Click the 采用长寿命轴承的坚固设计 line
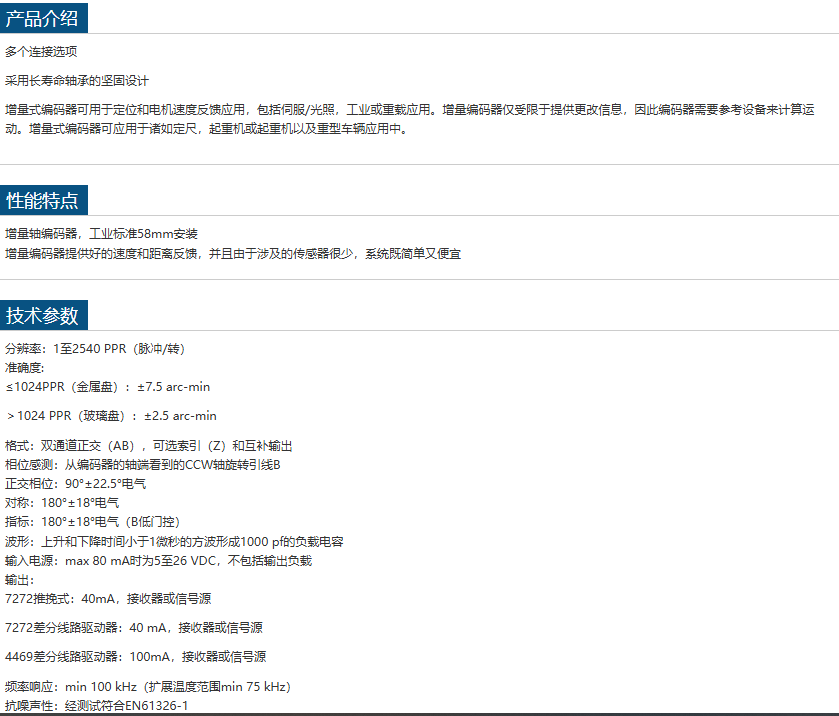This screenshot has height=716, width=839. [77, 80]
